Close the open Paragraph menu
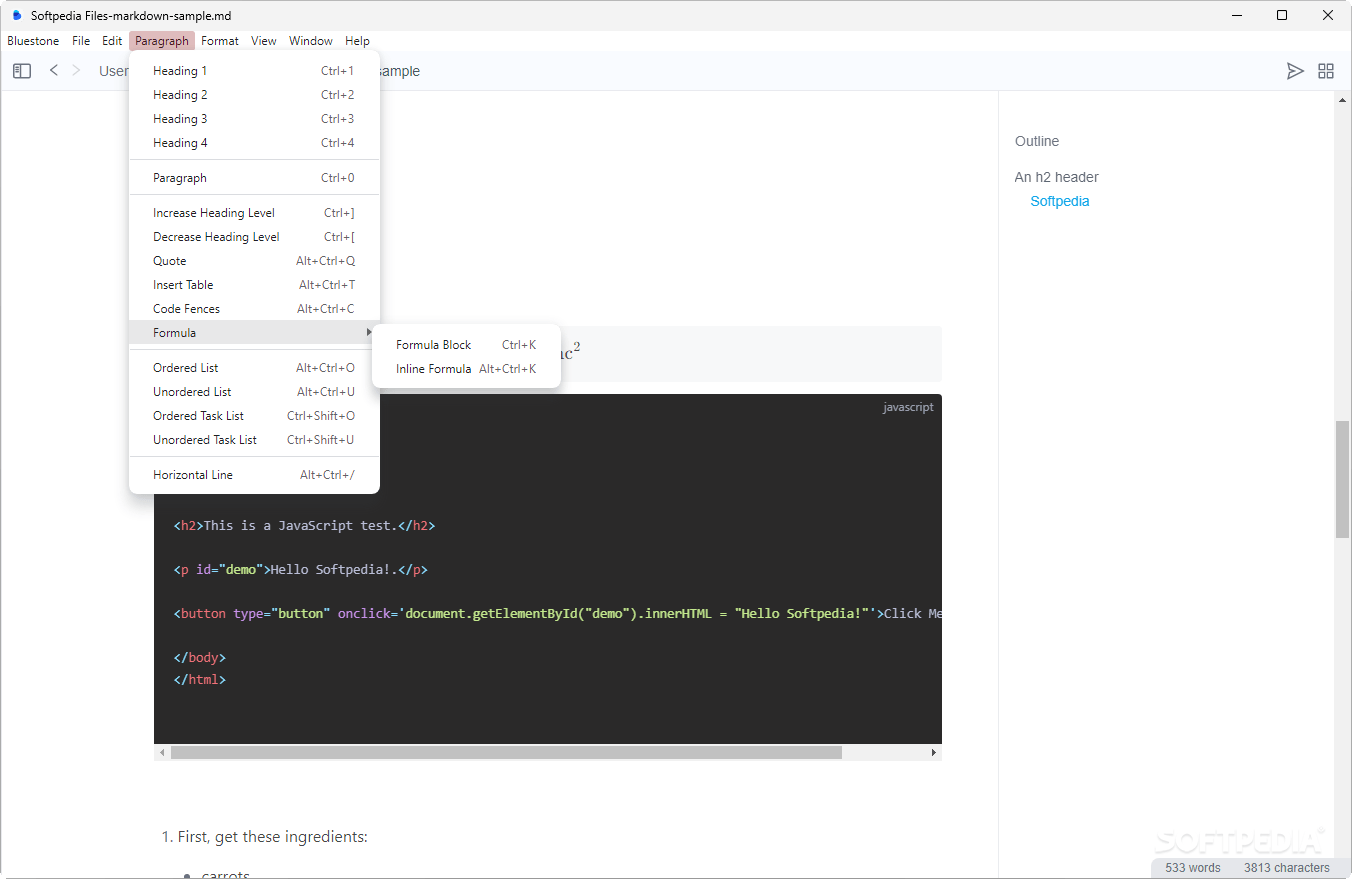1352x879 pixels. point(162,41)
